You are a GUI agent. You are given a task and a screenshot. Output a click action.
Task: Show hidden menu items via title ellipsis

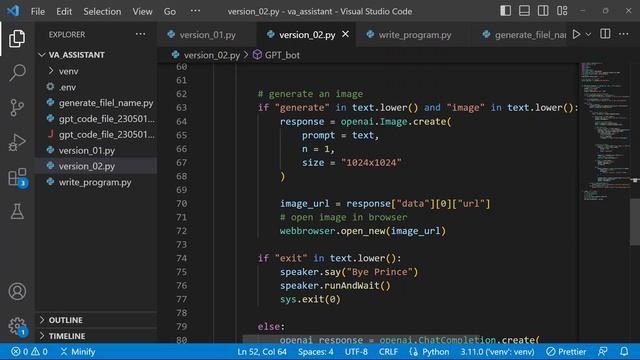pyautogui.click(x=196, y=11)
